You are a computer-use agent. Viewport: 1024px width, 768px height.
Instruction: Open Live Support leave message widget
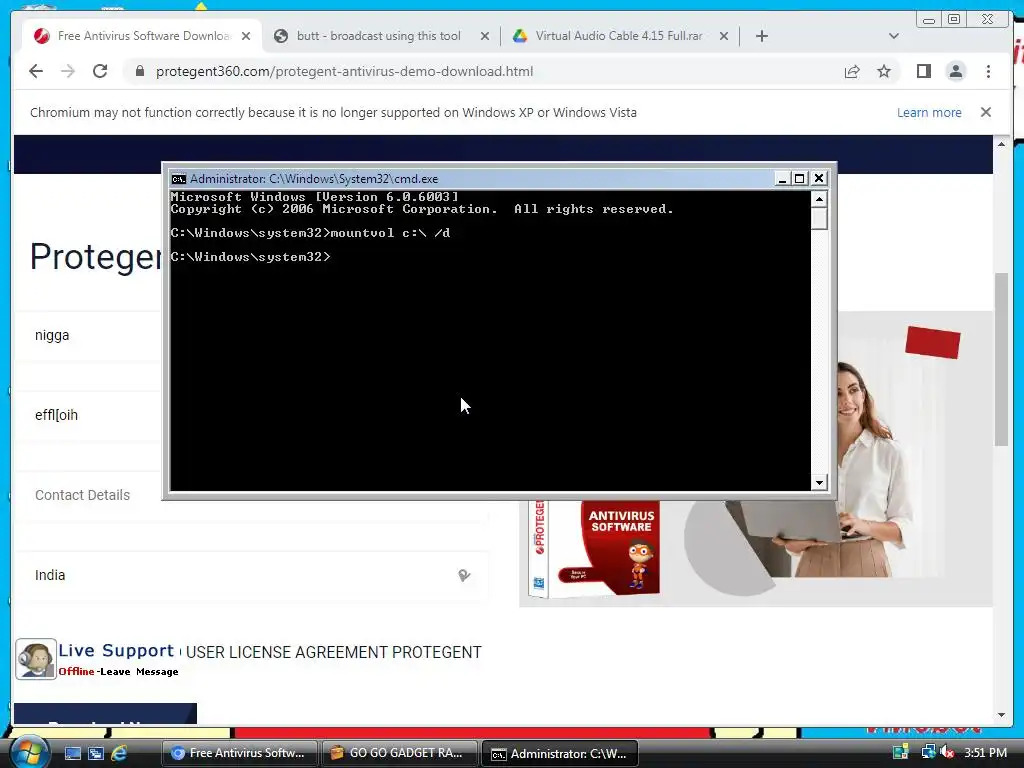[x=98, y=659]
